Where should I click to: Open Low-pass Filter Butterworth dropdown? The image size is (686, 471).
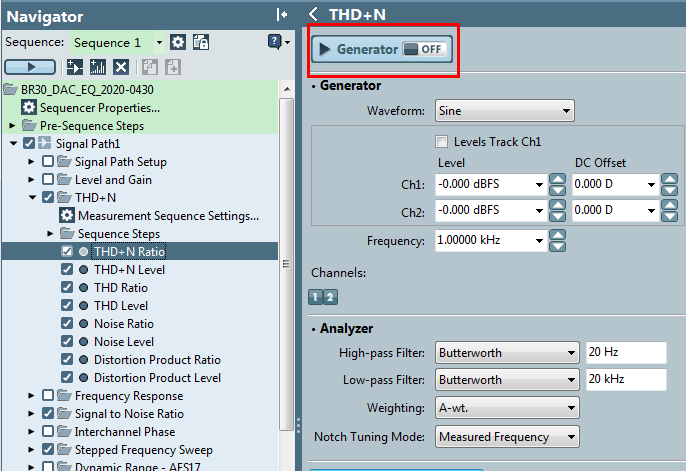click(507, 380)
